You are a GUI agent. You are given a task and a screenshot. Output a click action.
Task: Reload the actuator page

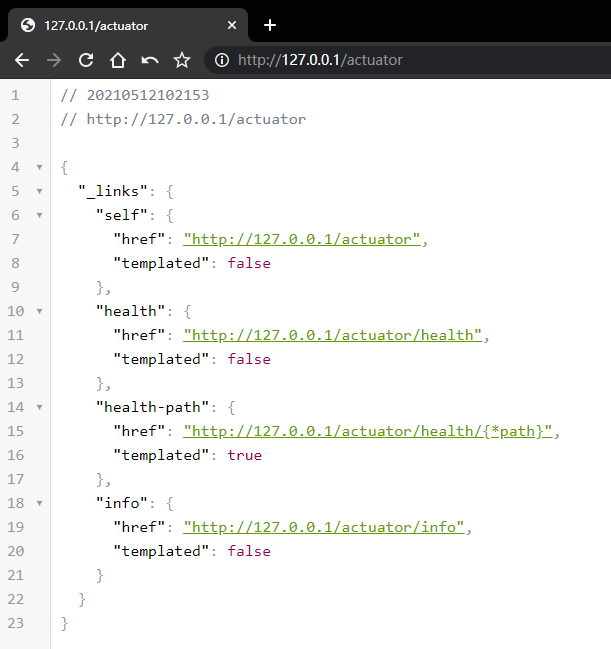click(x=86, y=60)
